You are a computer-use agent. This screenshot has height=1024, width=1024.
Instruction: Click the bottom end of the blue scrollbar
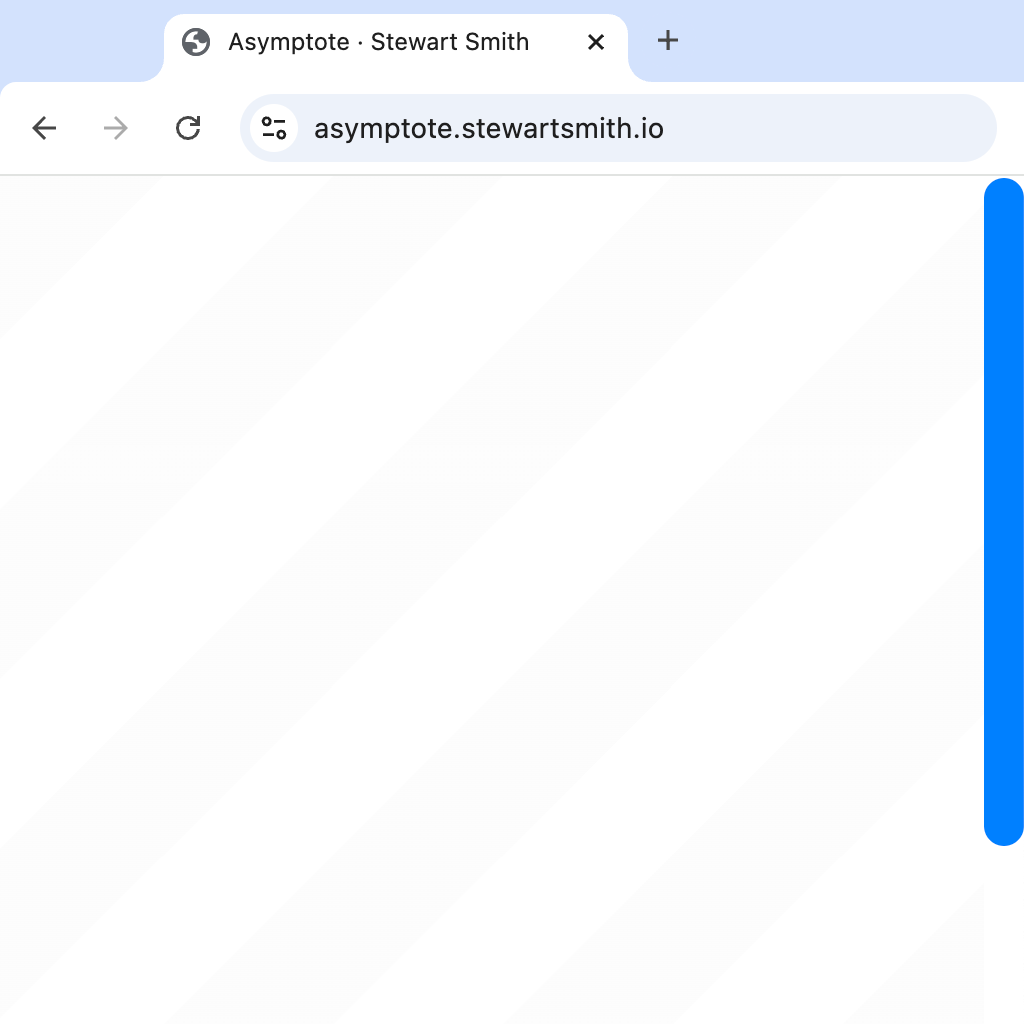(x=1003, y=832)
